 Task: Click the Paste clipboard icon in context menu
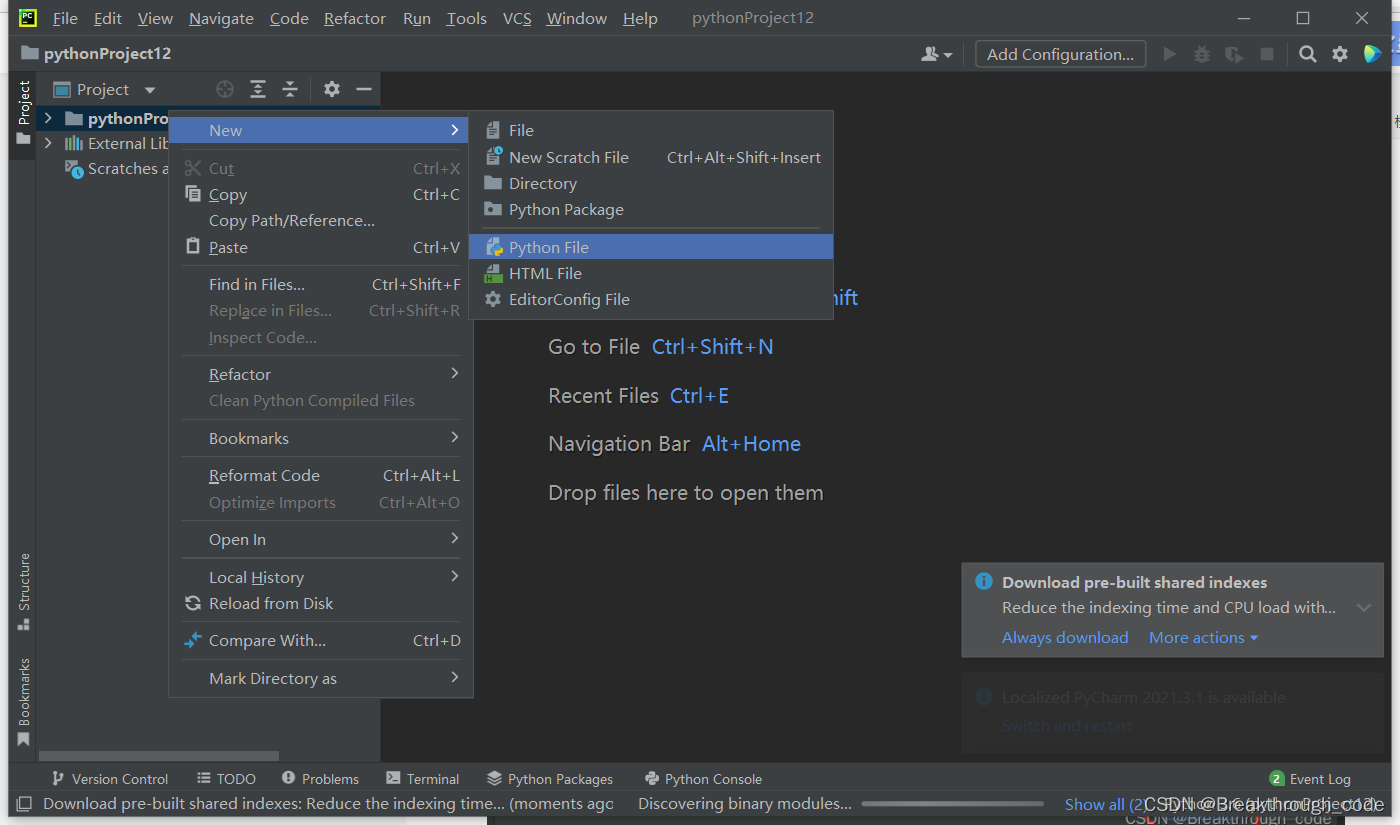(193, 246)
